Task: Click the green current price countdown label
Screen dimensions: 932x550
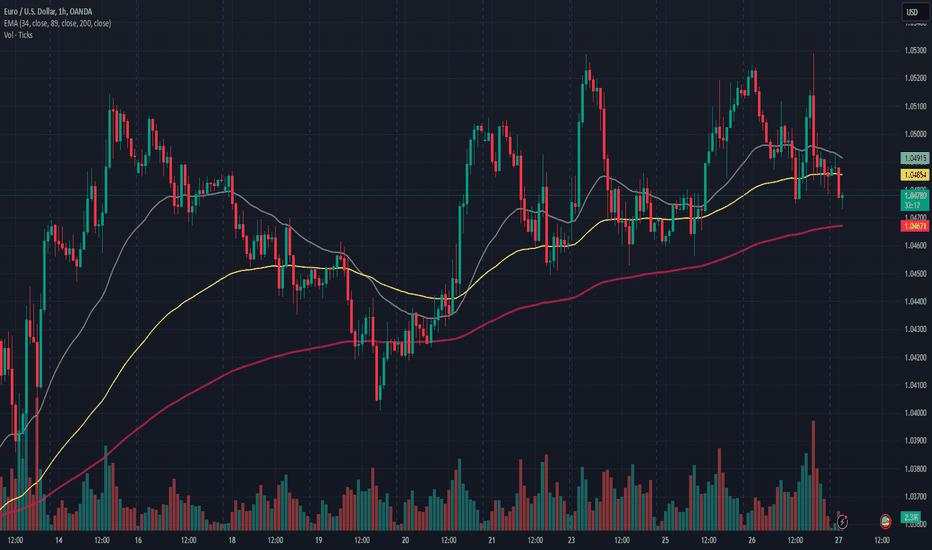Action: click(912, 200)
